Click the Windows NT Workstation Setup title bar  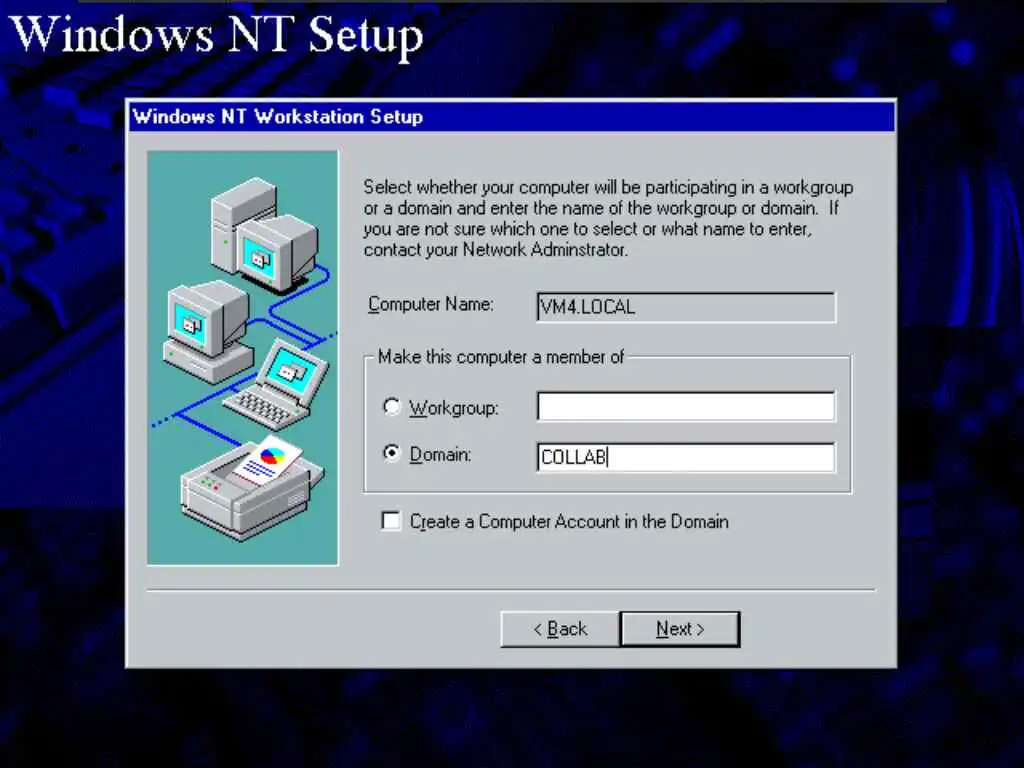coord(511,117)
